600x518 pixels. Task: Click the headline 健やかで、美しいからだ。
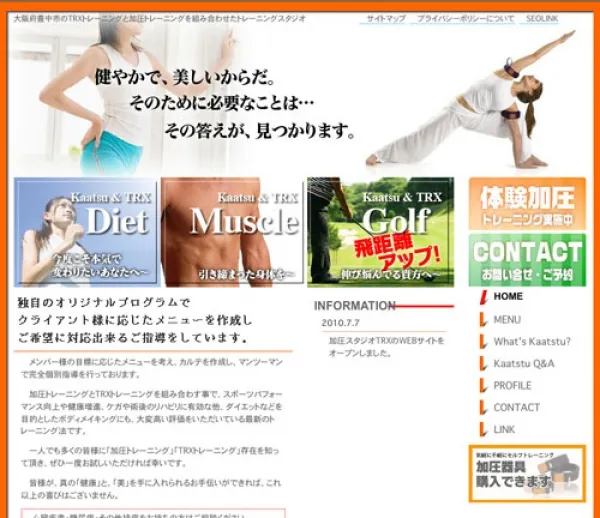click(185, 77)
